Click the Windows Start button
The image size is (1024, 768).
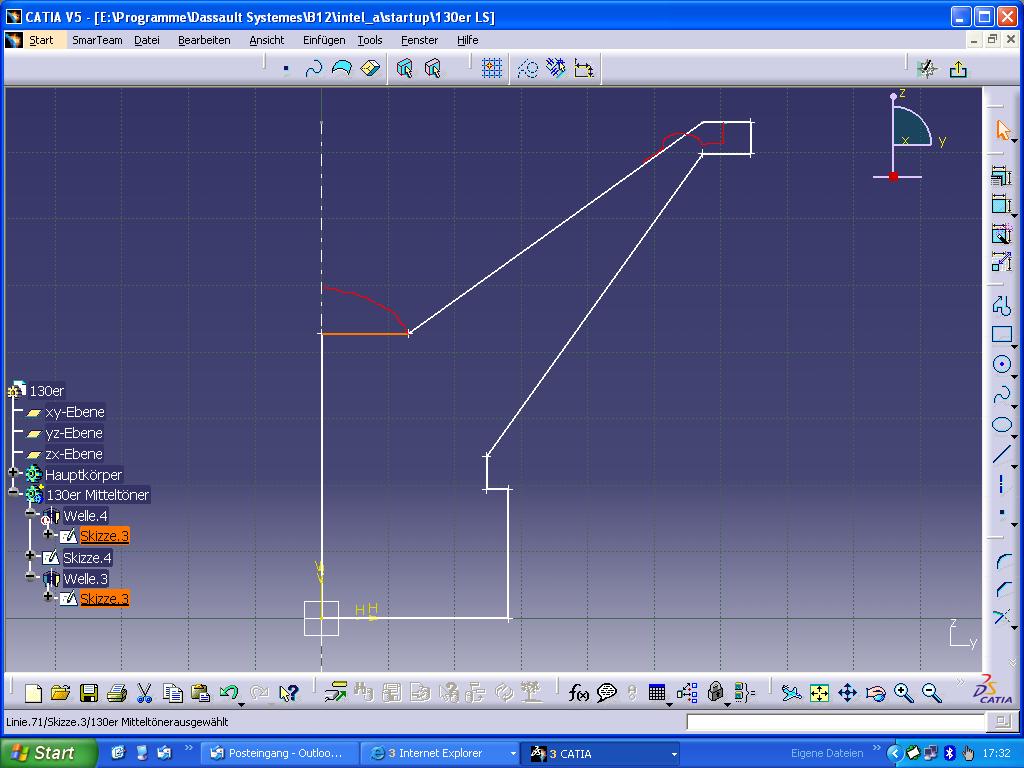click(x=47, y=753)
